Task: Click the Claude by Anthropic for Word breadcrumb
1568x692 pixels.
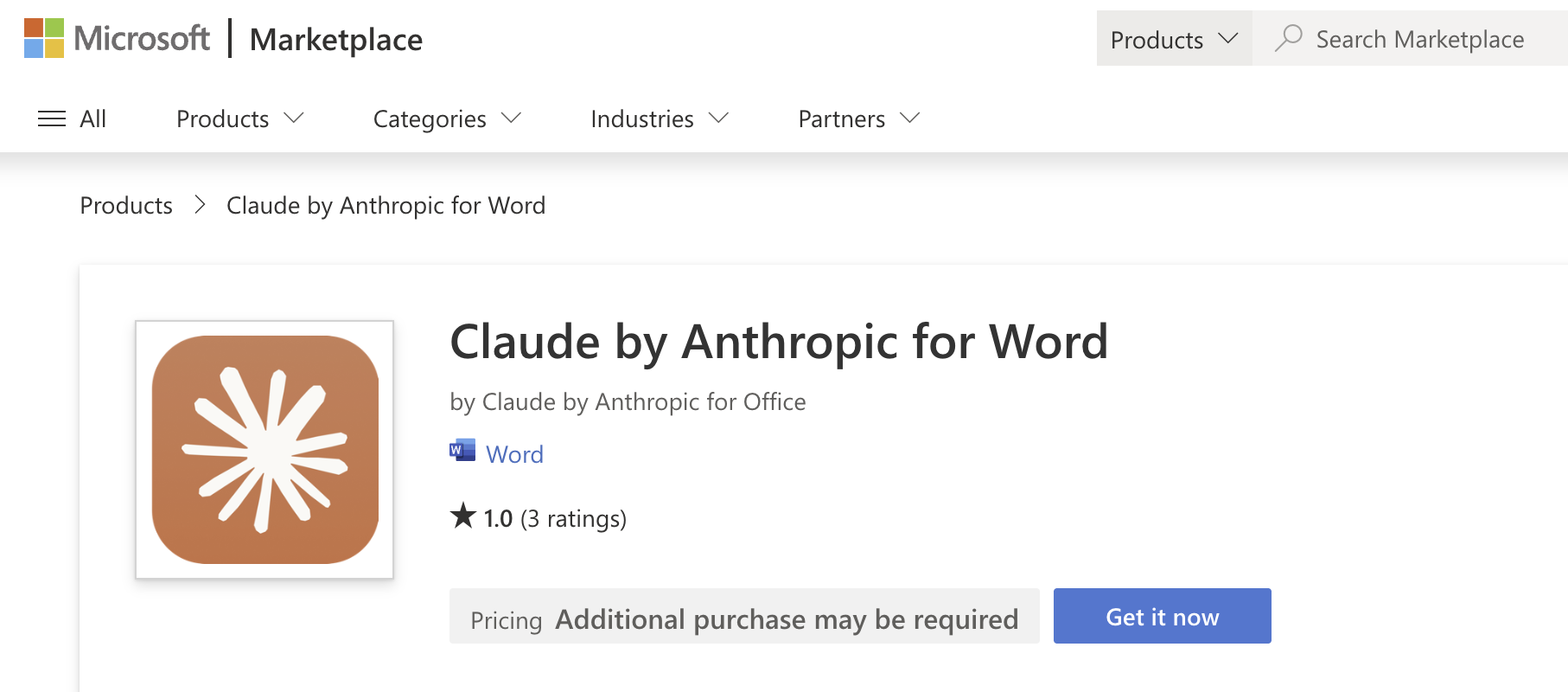Action: [386, 205]
